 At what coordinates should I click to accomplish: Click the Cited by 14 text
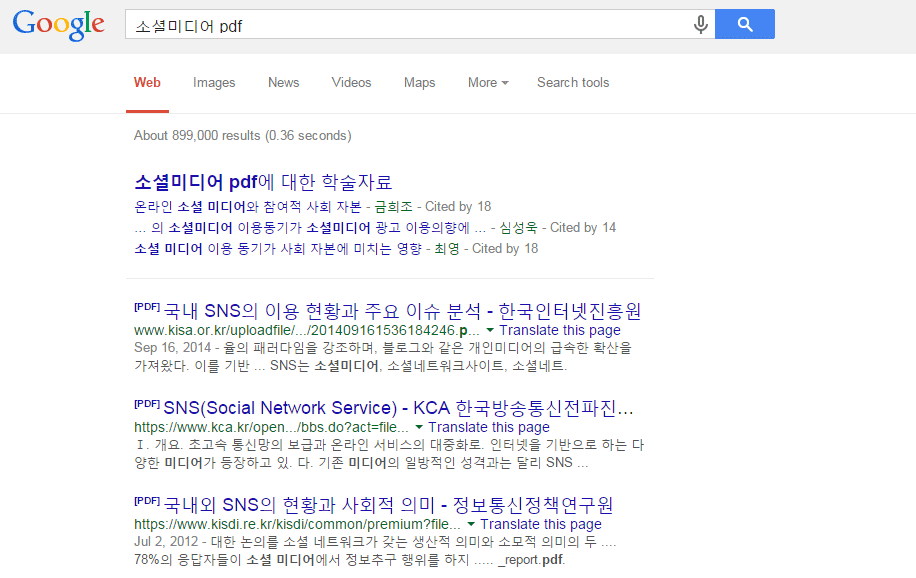coord(583,228)
